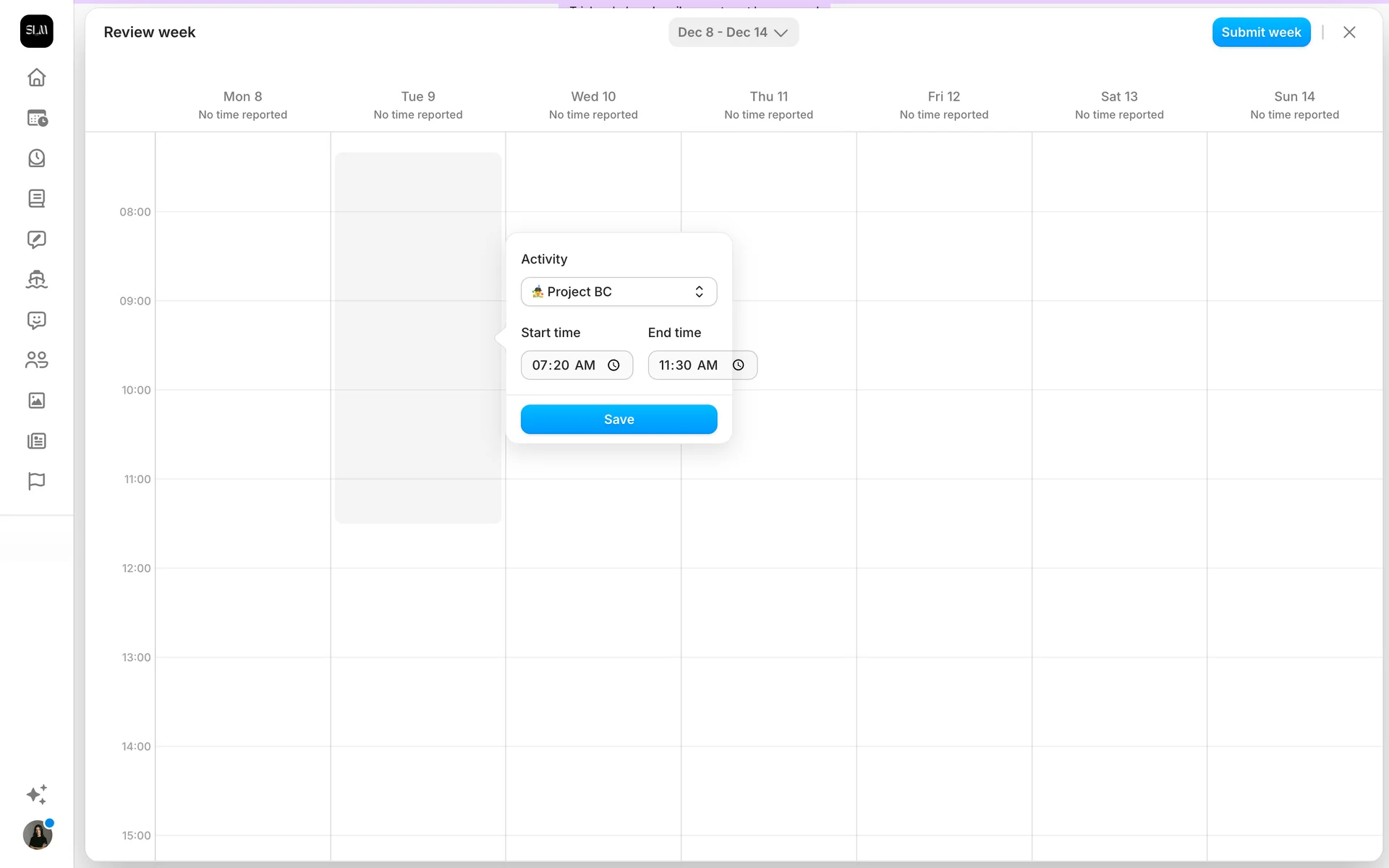1389x868 pixels.
Task: Click the Submit week button
Action: 1261,33
